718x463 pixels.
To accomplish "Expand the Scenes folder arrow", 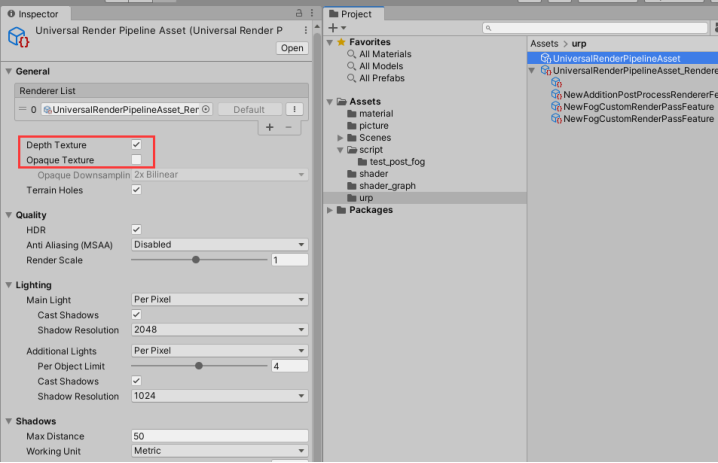I will 340,137.
